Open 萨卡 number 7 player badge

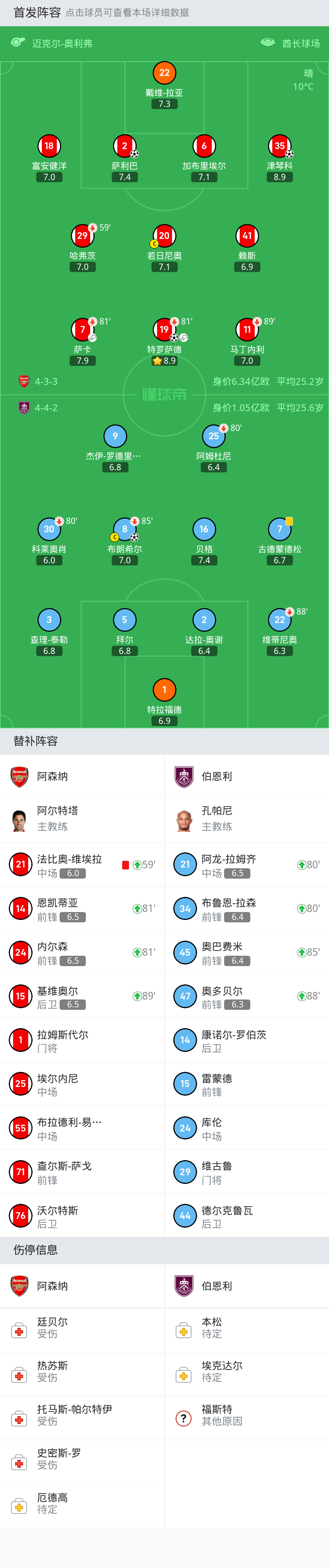(x=83, y=330)
